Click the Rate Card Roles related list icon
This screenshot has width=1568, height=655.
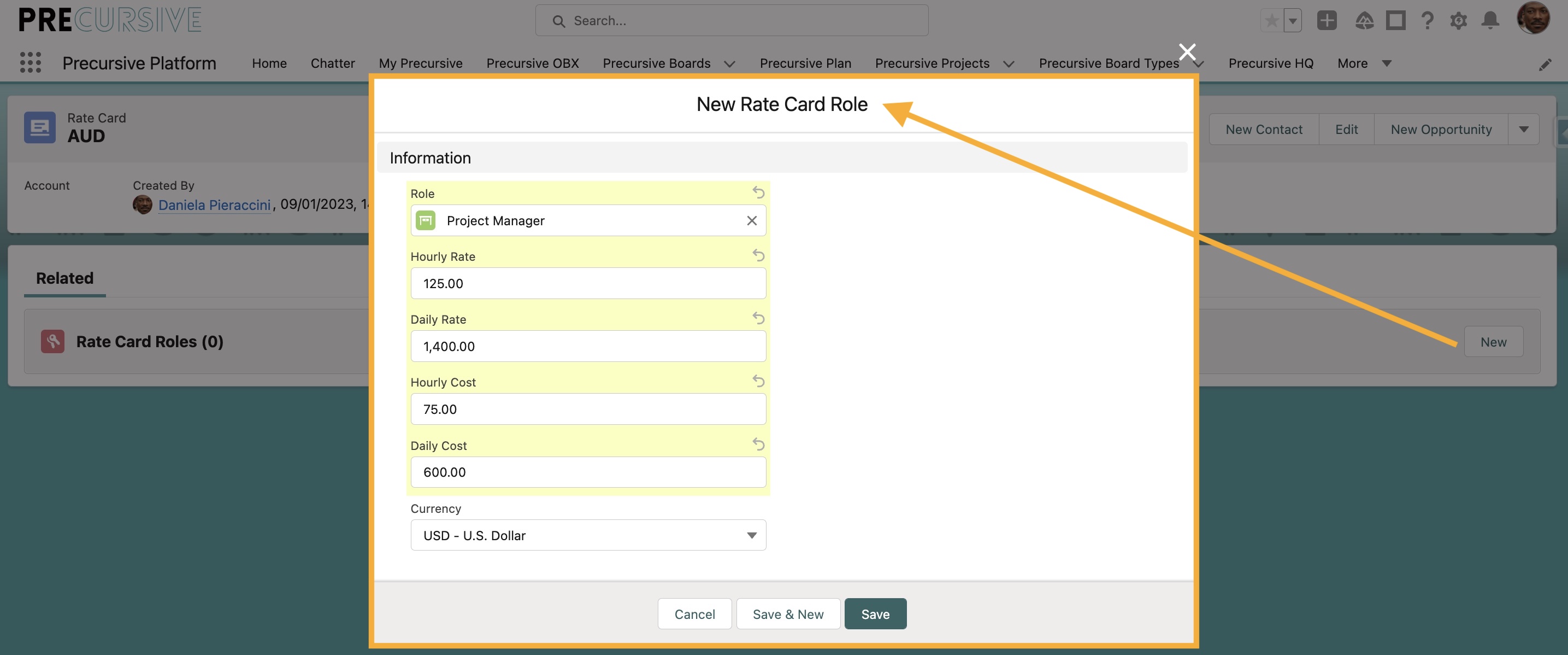[52, 341]
